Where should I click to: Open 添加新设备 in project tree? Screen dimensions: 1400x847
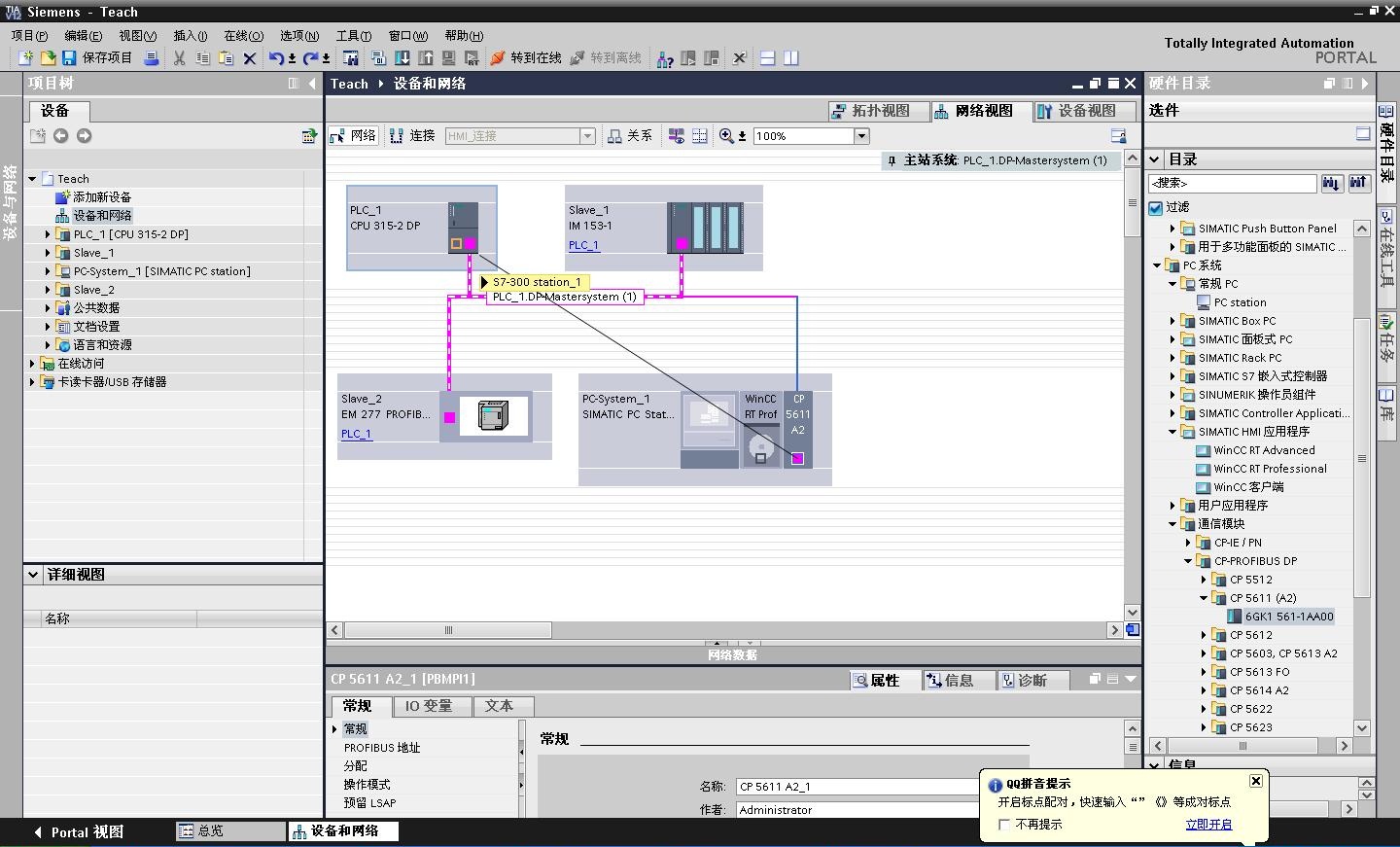point(93,197)
